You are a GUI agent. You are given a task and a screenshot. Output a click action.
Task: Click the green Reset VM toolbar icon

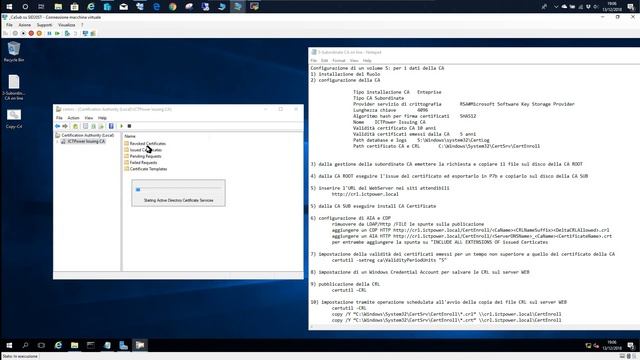[58, 33]
